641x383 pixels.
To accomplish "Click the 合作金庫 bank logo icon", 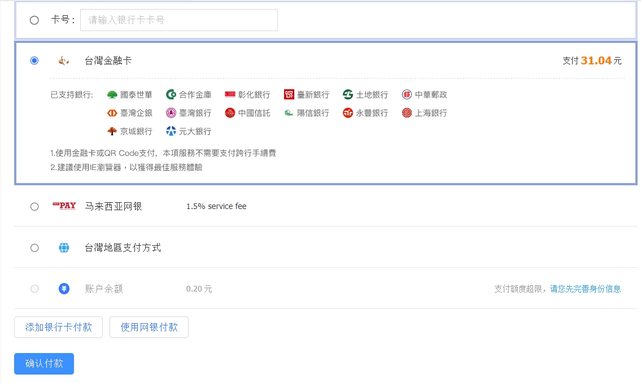I will click(171, 95).
